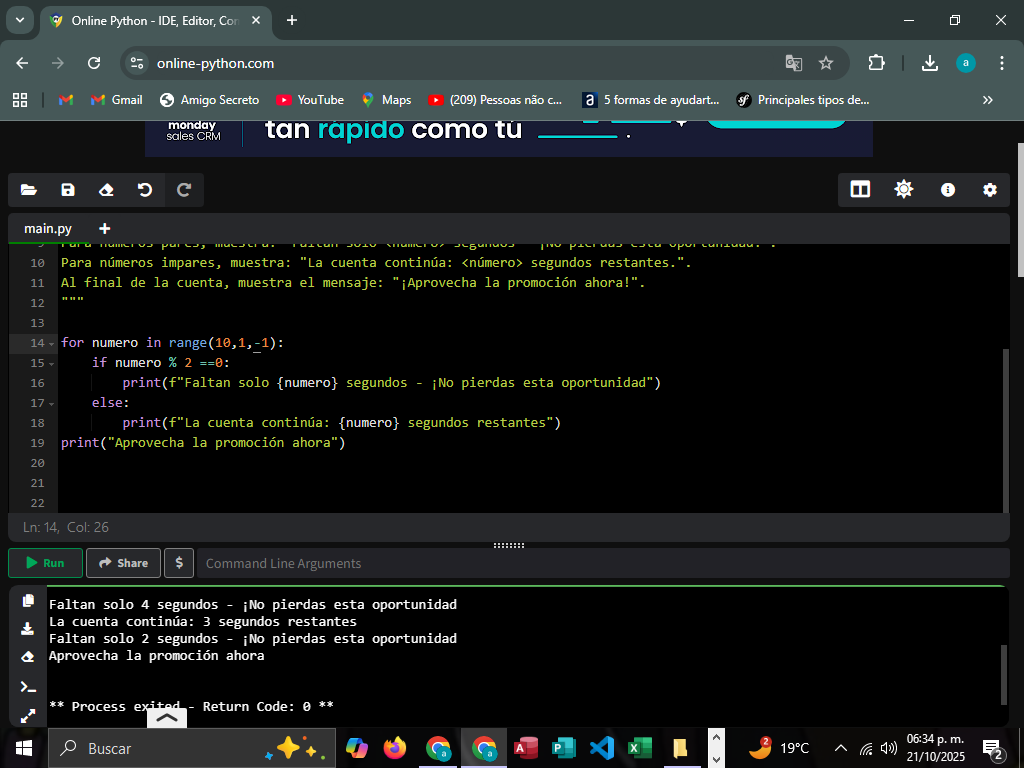The width and height of the screenshot is (1024, 768).
Task: Add a new file tab
Action: pyautogui.click(x=105, y=228)
